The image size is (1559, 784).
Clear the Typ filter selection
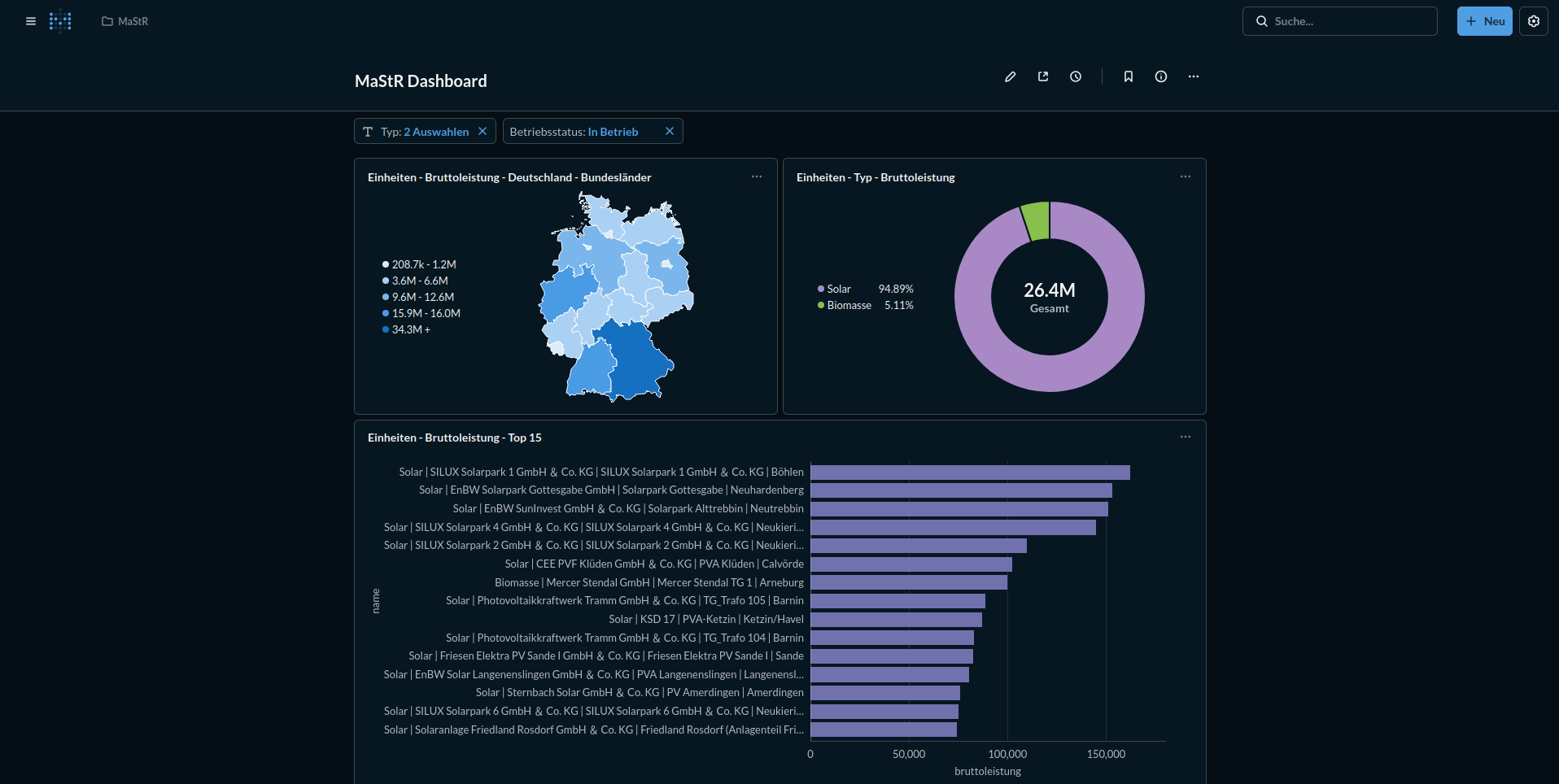[483, 131]
